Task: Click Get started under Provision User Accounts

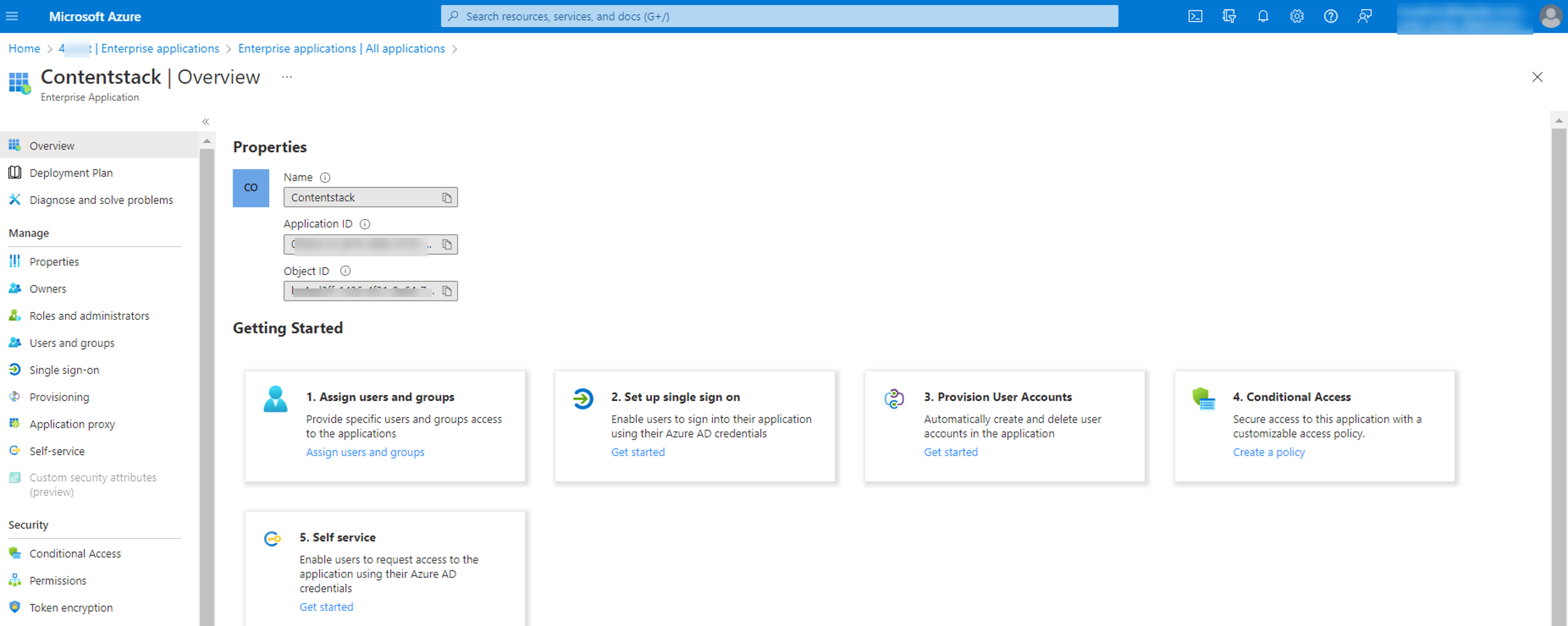Action: [x=951, y=452]
